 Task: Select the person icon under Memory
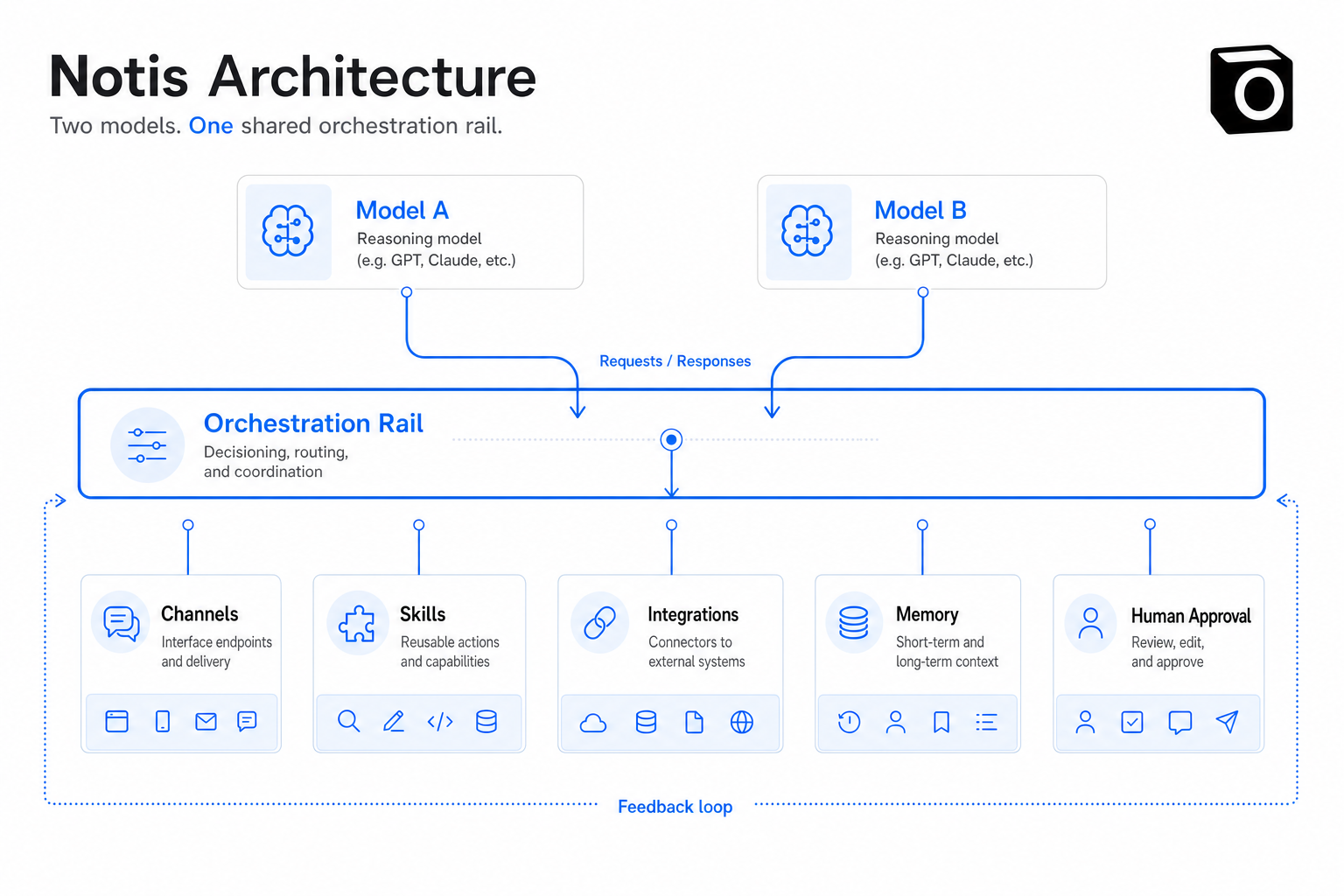(895, 722)
